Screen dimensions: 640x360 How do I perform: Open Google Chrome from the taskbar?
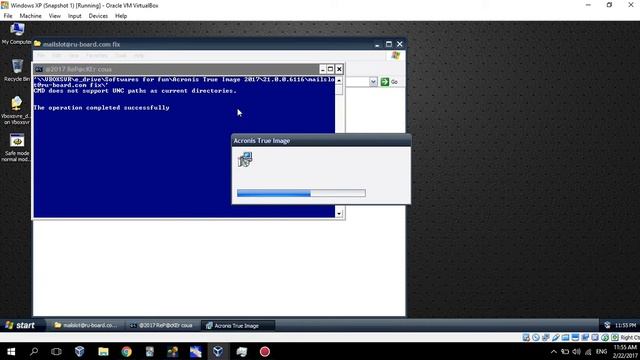pyautogui.click(x=127, y=351)
